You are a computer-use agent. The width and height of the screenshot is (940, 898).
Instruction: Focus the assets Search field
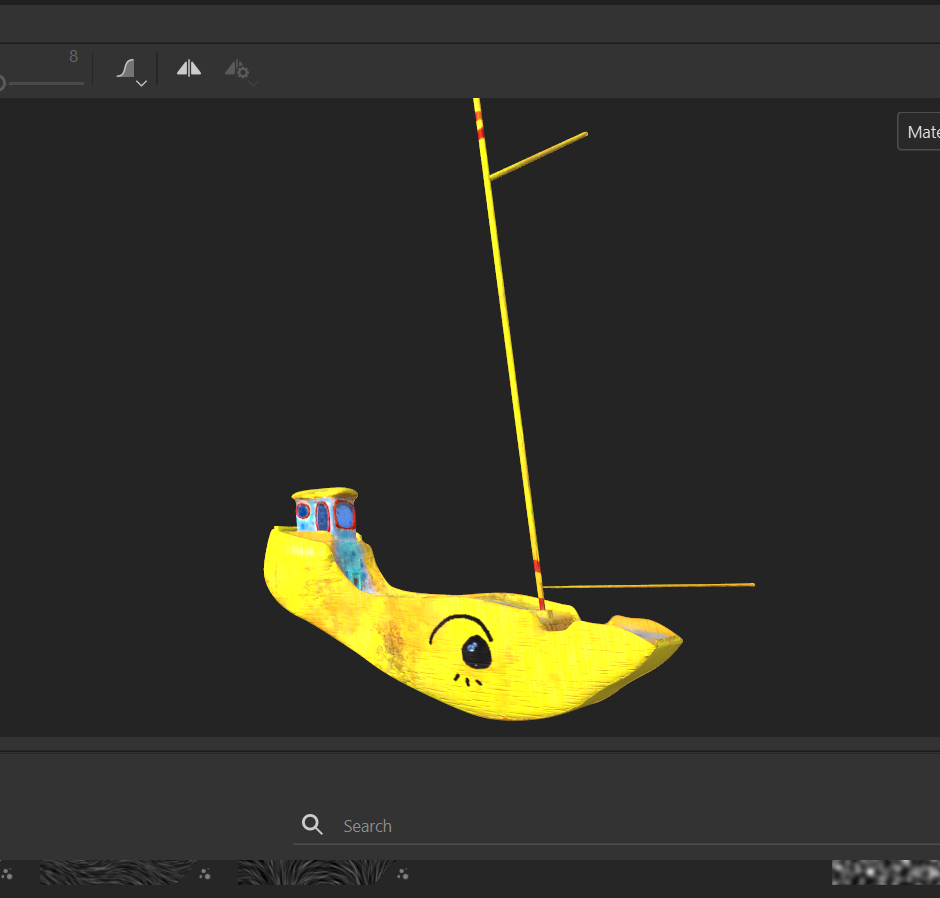point(600,826)
